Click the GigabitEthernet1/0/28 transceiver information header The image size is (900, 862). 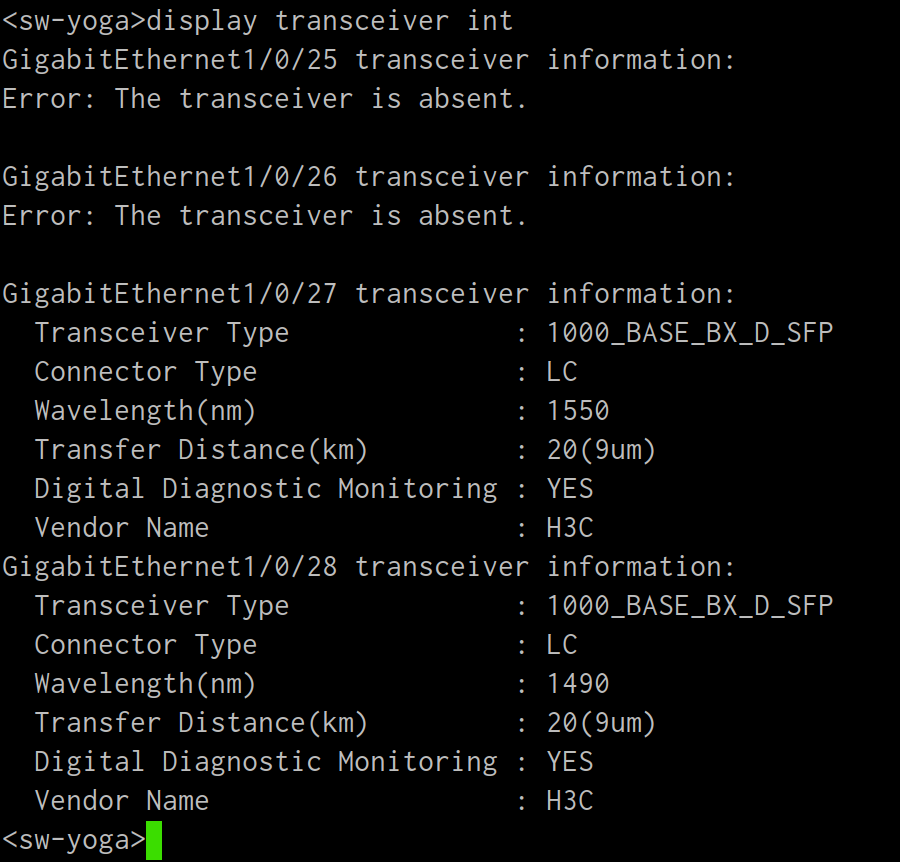tap(368, 567)
